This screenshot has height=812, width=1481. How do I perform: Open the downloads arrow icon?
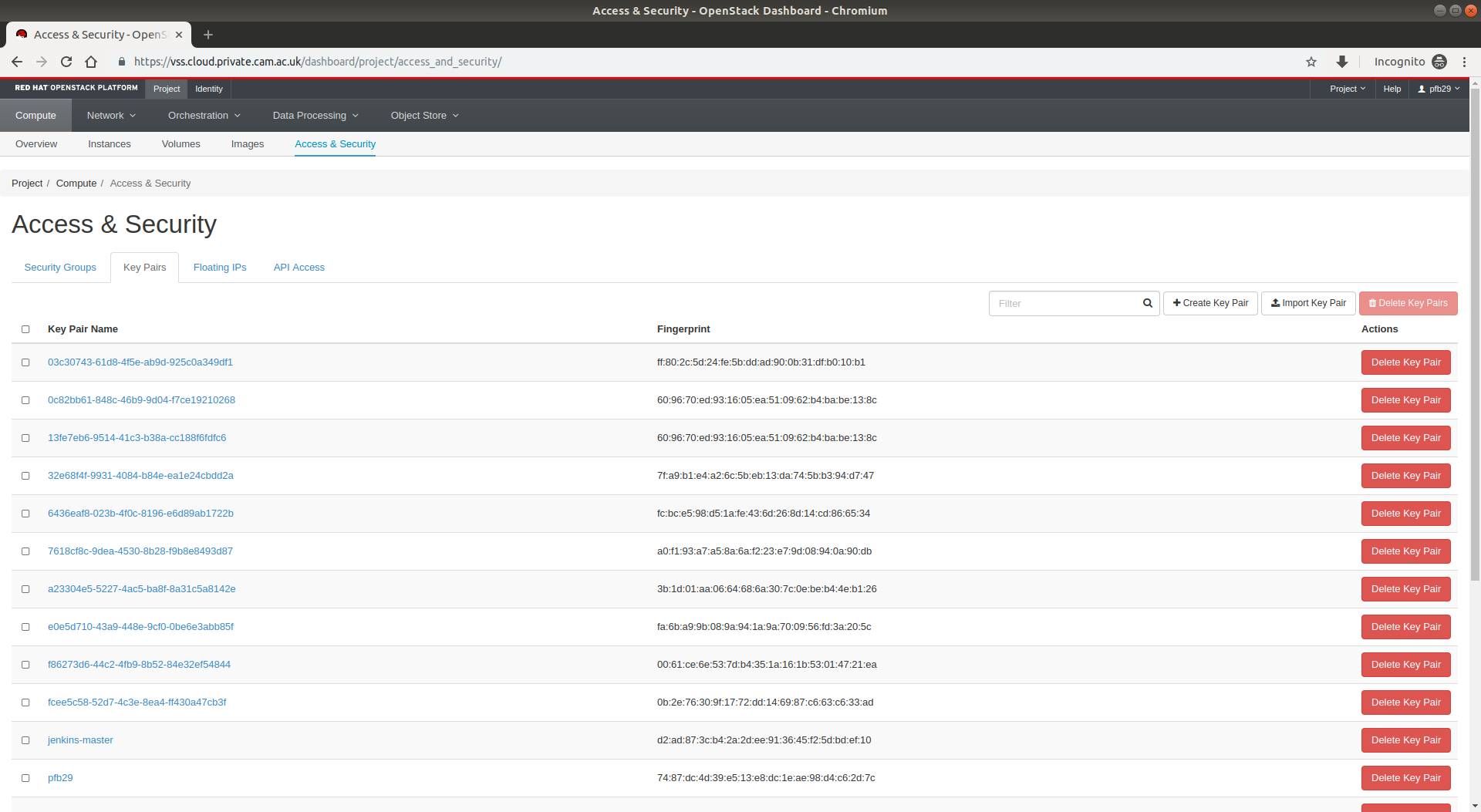(1342, 62)
